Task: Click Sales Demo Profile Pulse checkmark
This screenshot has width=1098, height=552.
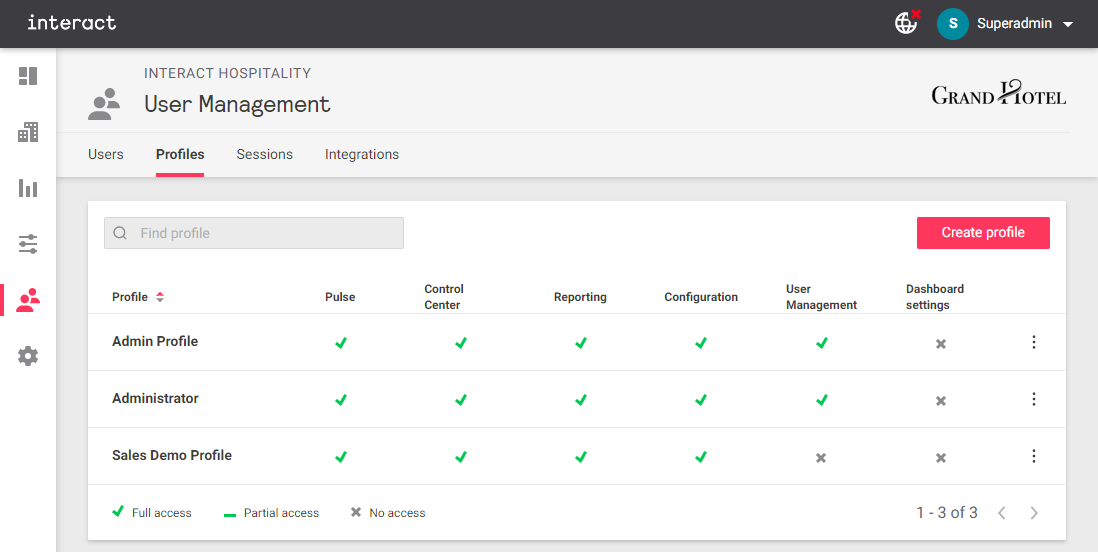Action: click(340, 457)
